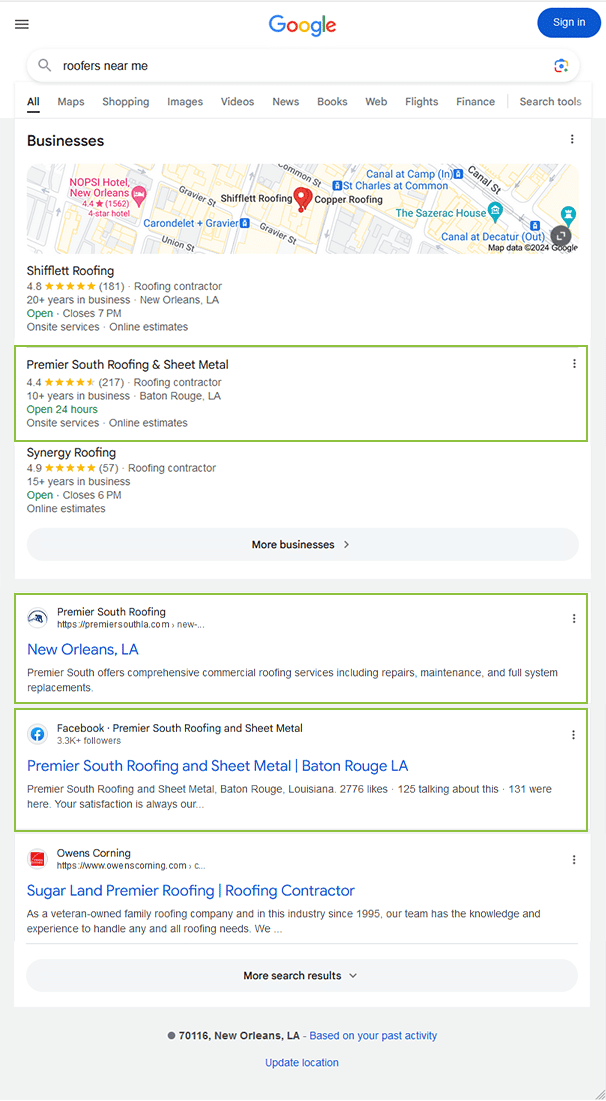The image size is (606, 1101).
Task: Open the hamburger main menu
Action: (22, 24)
